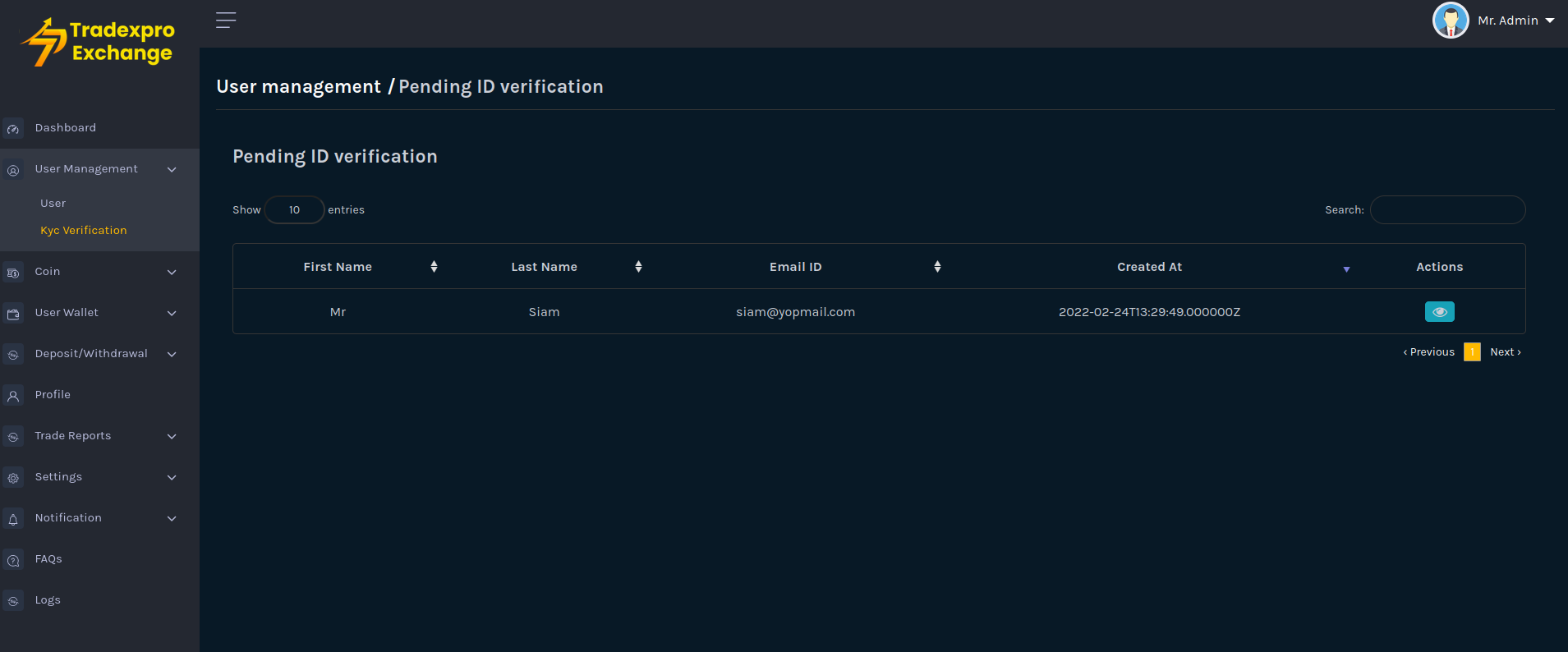This screenshot has width=1568, height=652.
Task: Select Kyc Verification in sidebar
Action: (x=84, y=231)
